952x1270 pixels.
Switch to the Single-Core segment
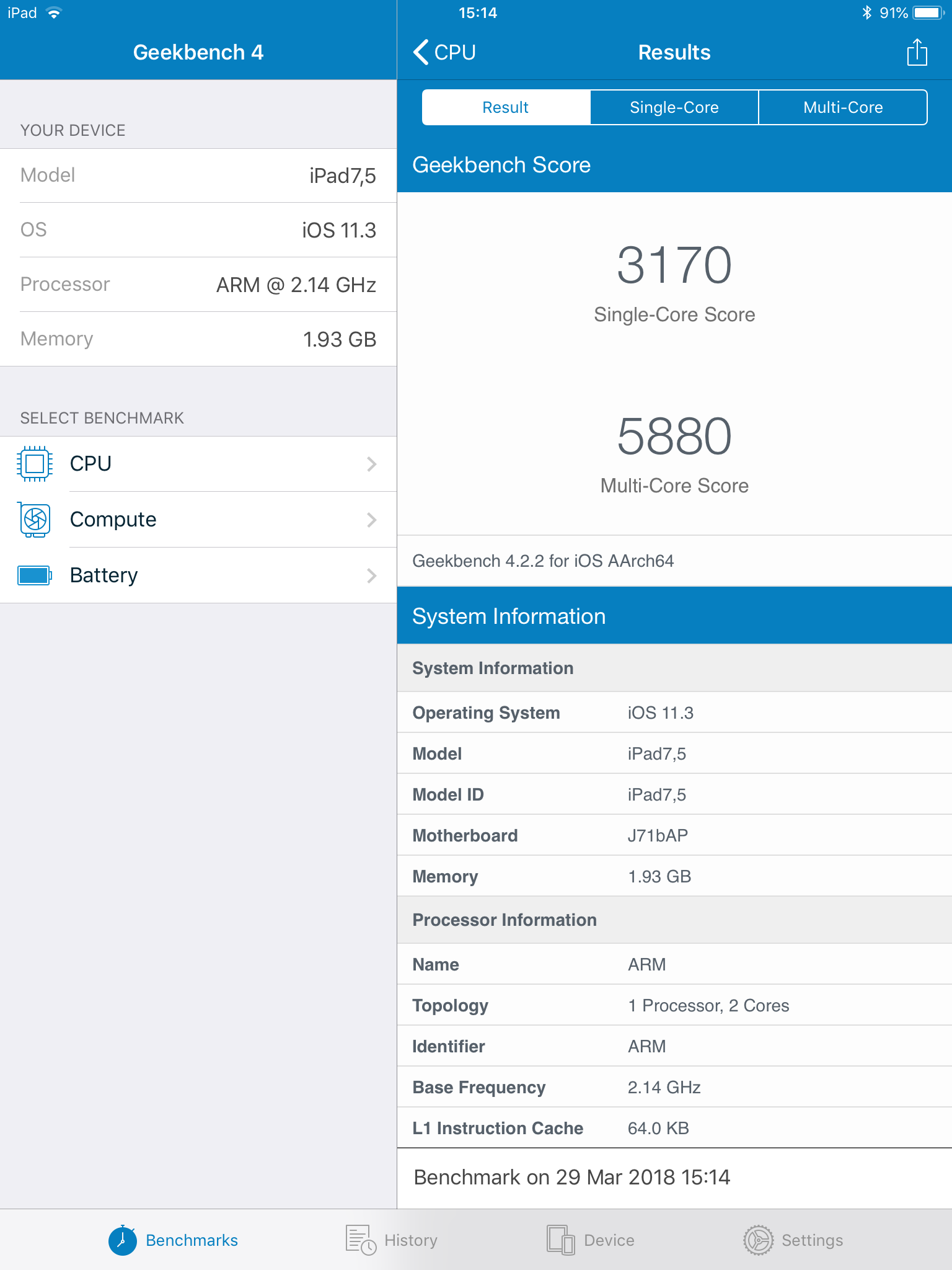674,107
